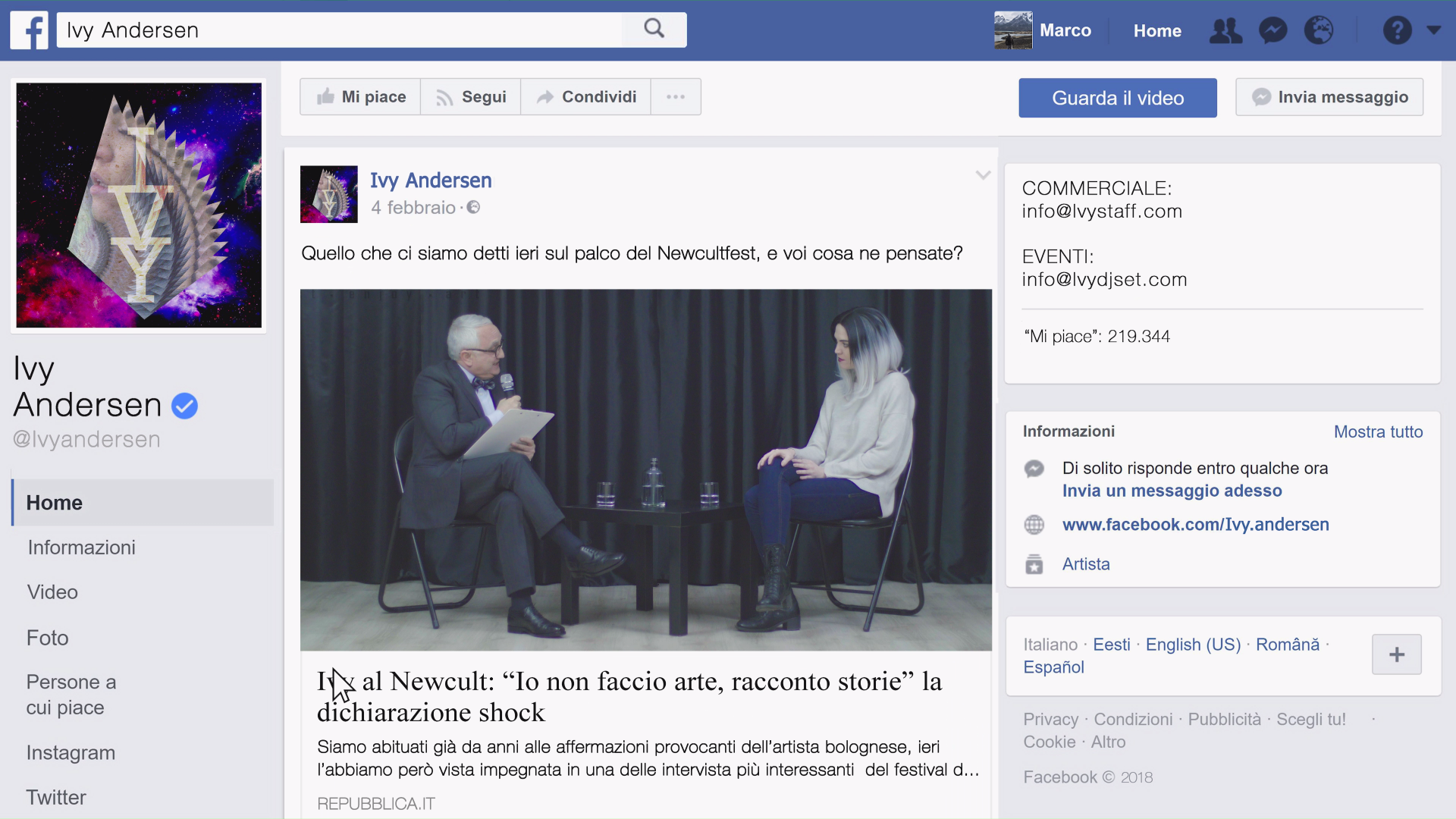Open the interview photo in the post
1456x819 pixels.
[x=645, y=469]
